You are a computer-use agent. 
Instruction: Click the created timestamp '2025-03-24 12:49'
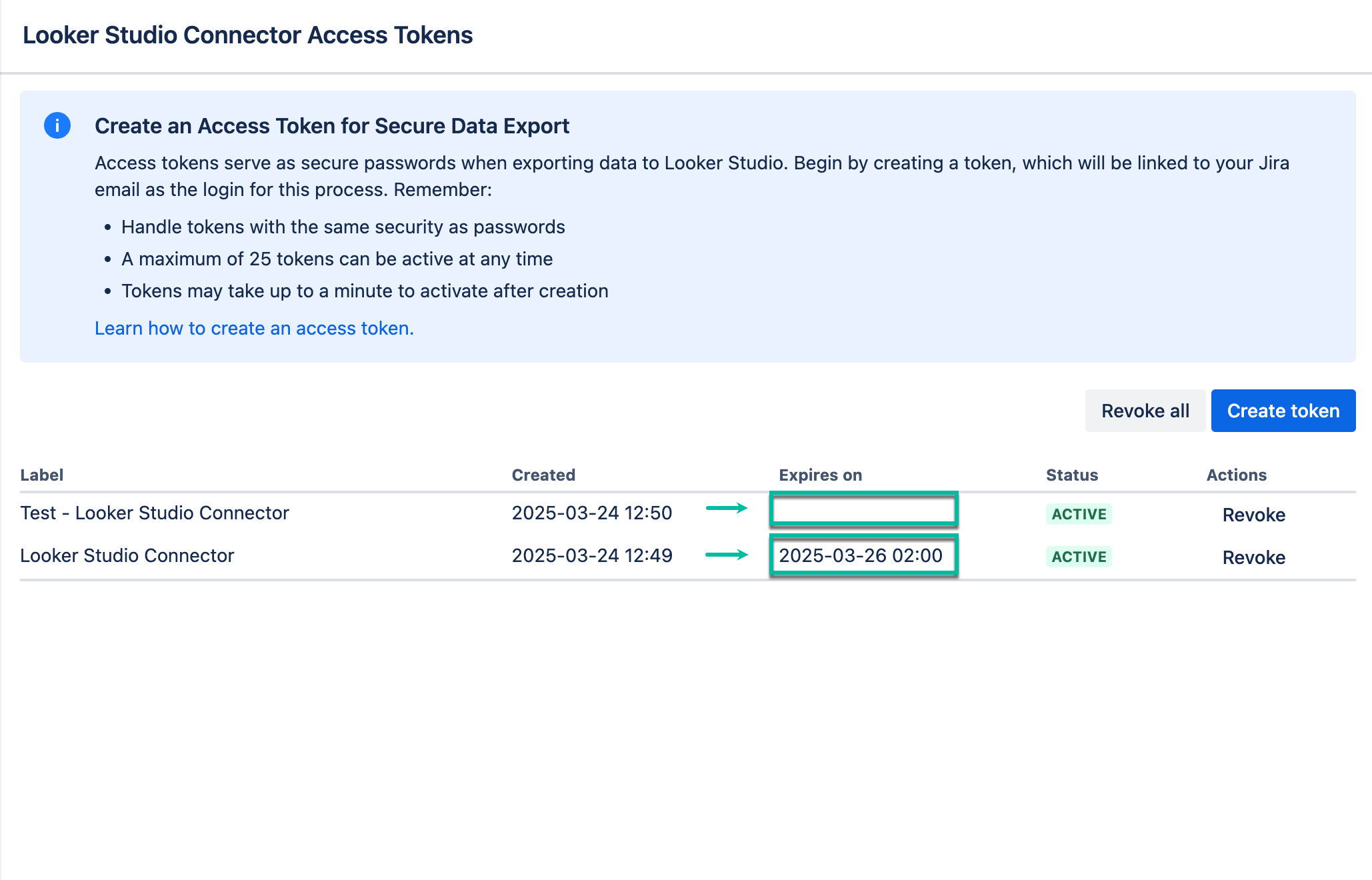(592, 555)
